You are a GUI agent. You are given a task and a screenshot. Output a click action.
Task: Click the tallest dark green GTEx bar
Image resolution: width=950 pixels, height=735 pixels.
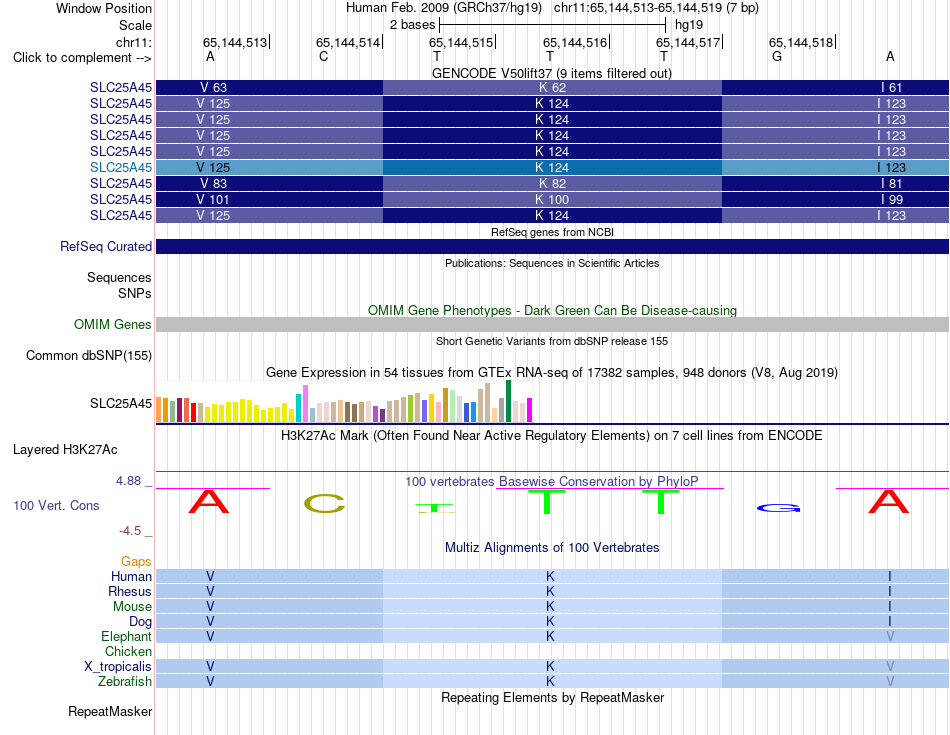[x=508, y=401]
